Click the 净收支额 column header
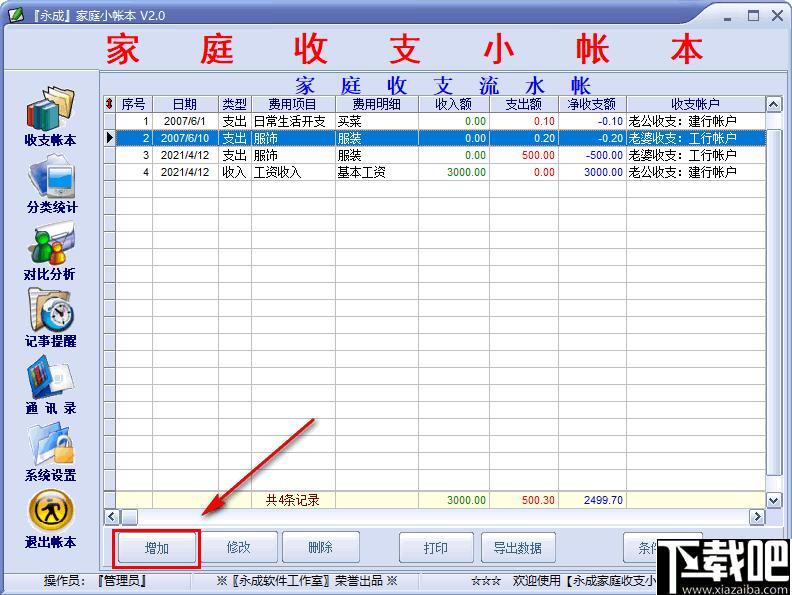Screen dimensions: 792x595 tap(592, 104)
